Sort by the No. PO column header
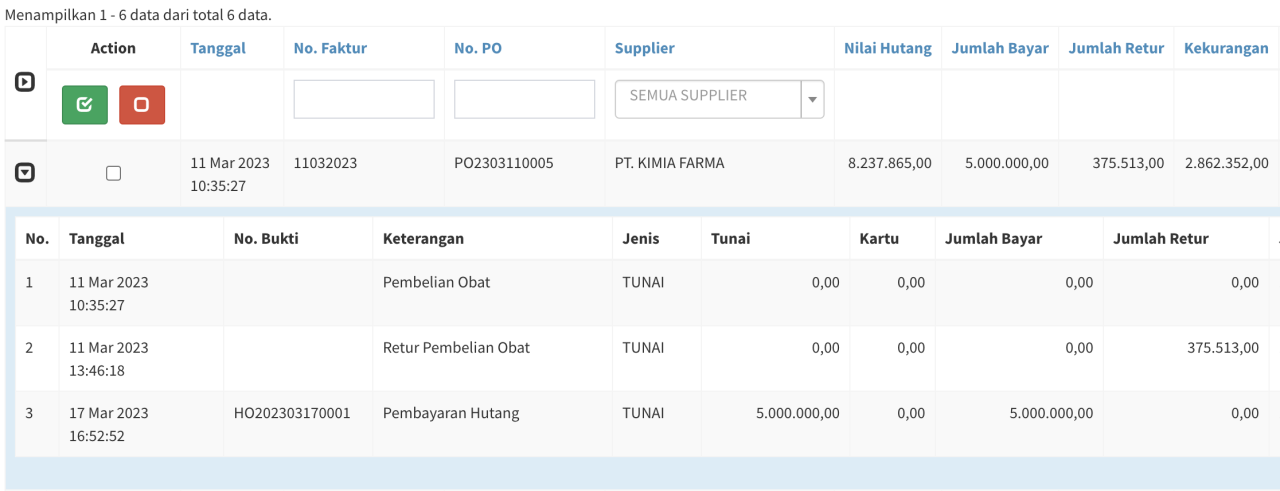The width and height of the screenshot is (1280, 491). tap(478, 48)
